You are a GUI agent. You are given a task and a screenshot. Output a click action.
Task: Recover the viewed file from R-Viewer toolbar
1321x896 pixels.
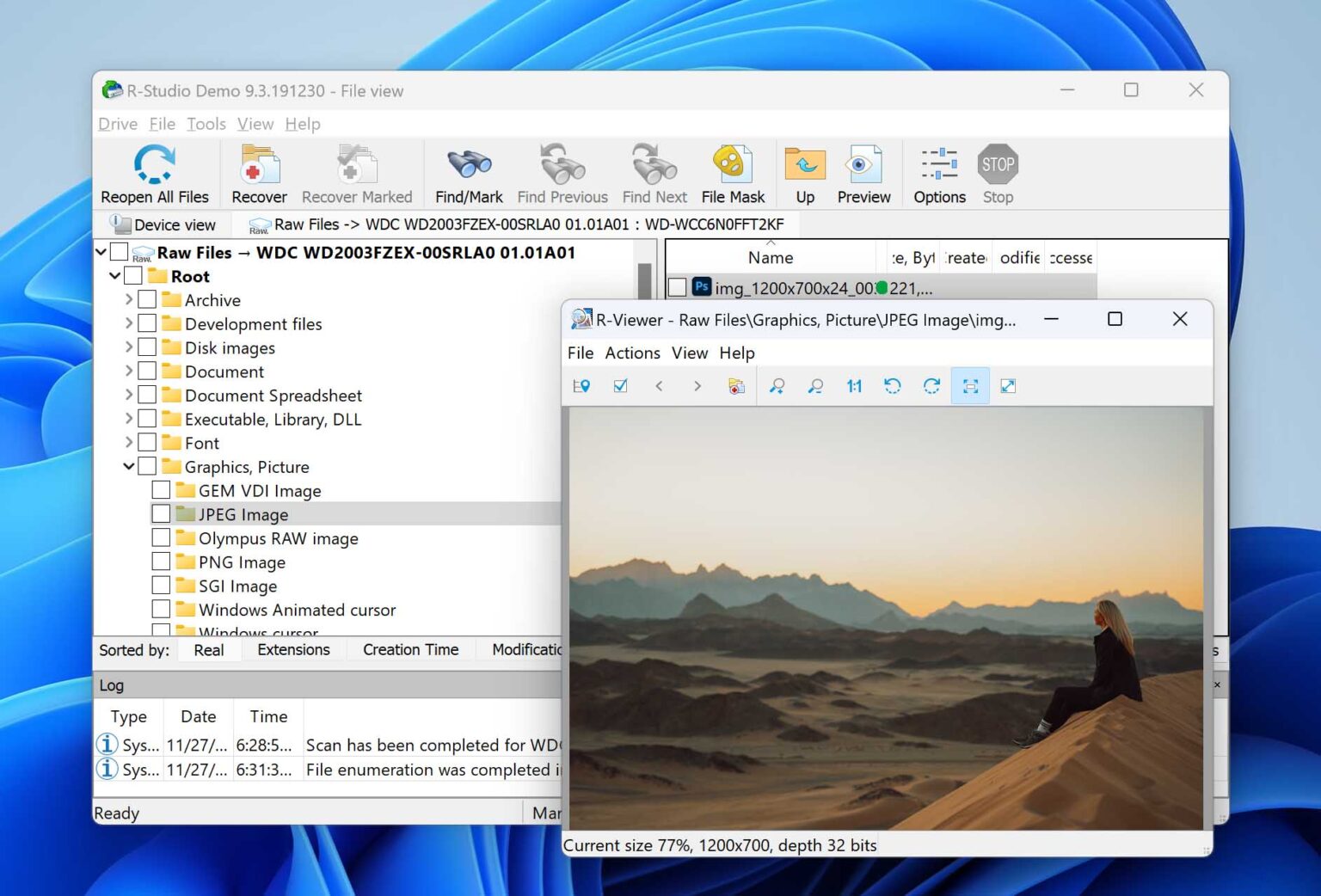(x=735, y=385)
